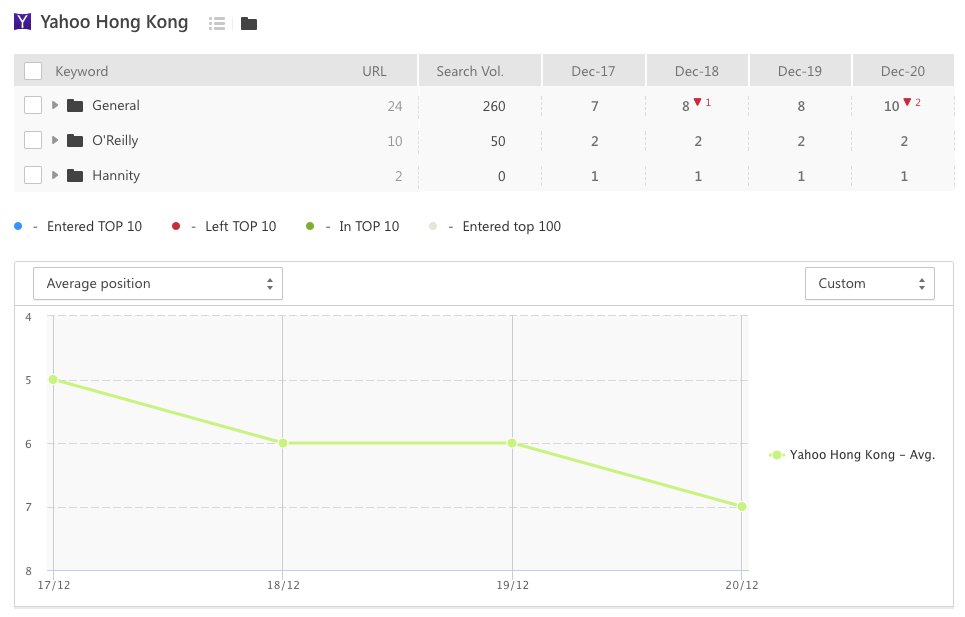Toggle the select-all keywords checkbox
Viewport: 965px width, 617px height.
(33, 71)
